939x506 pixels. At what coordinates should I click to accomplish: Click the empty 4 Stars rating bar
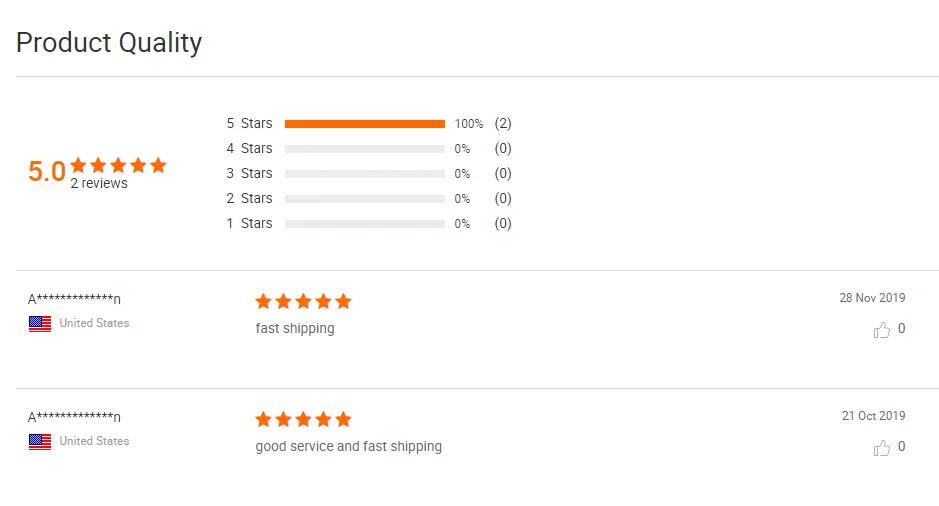click(x=364, y=149)
